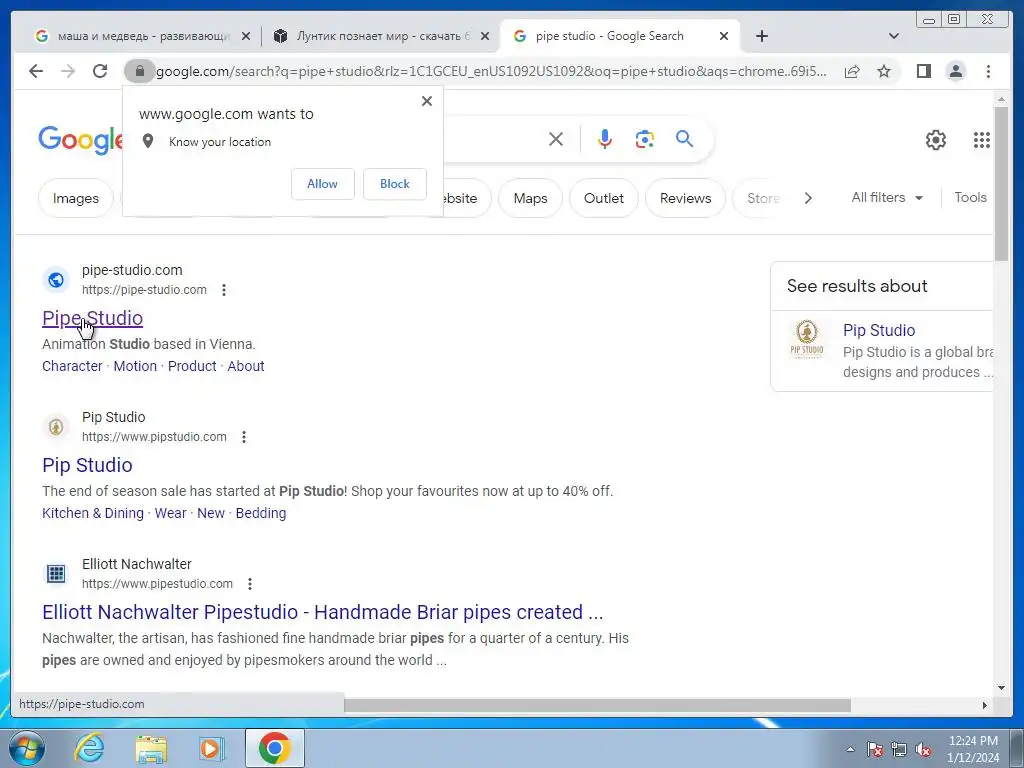This screenshot has width=1024, height=768.
Task: Filter results by Images
Action: click(76, 198)
